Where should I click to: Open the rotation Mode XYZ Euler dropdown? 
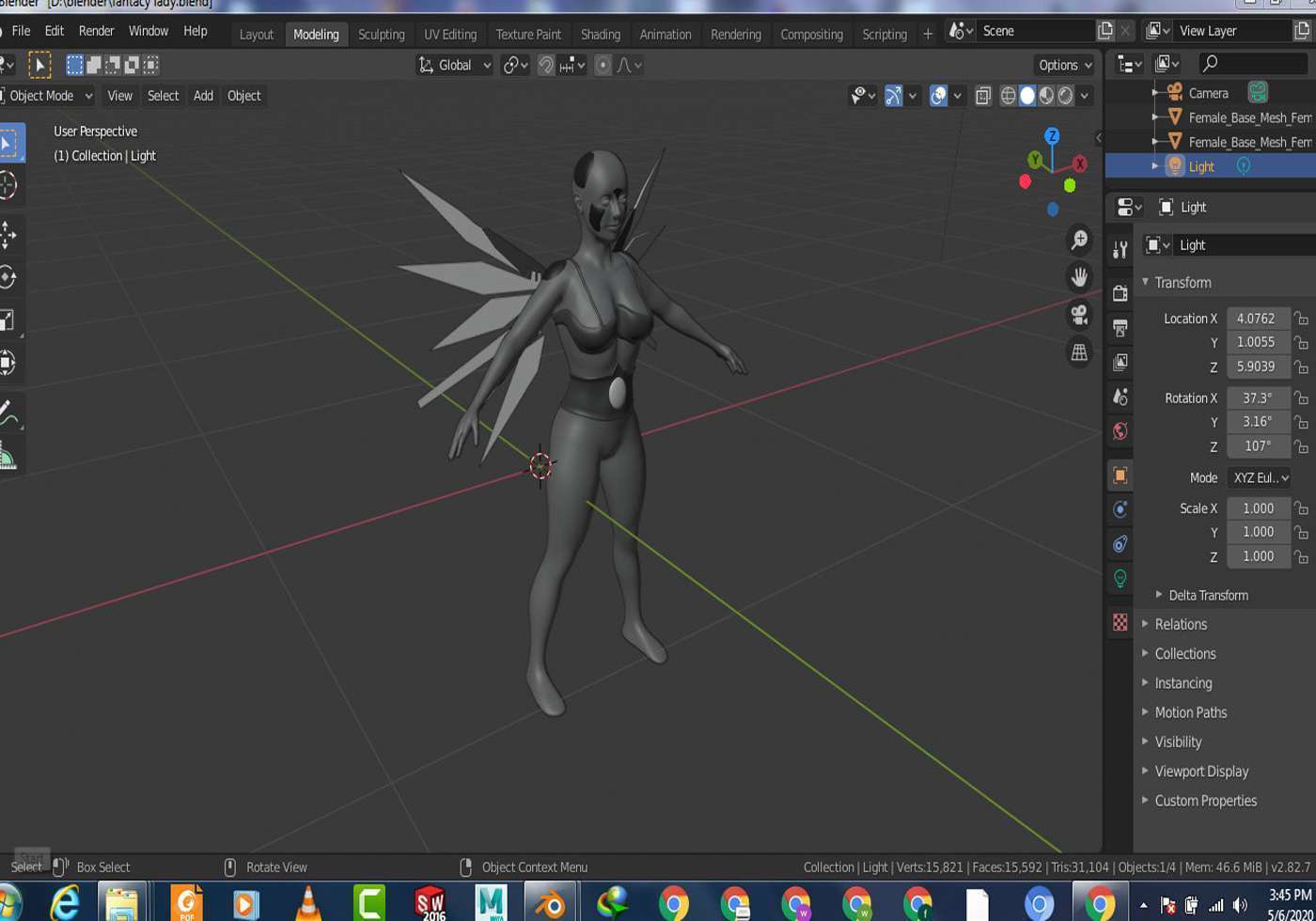click(1260, 477)
